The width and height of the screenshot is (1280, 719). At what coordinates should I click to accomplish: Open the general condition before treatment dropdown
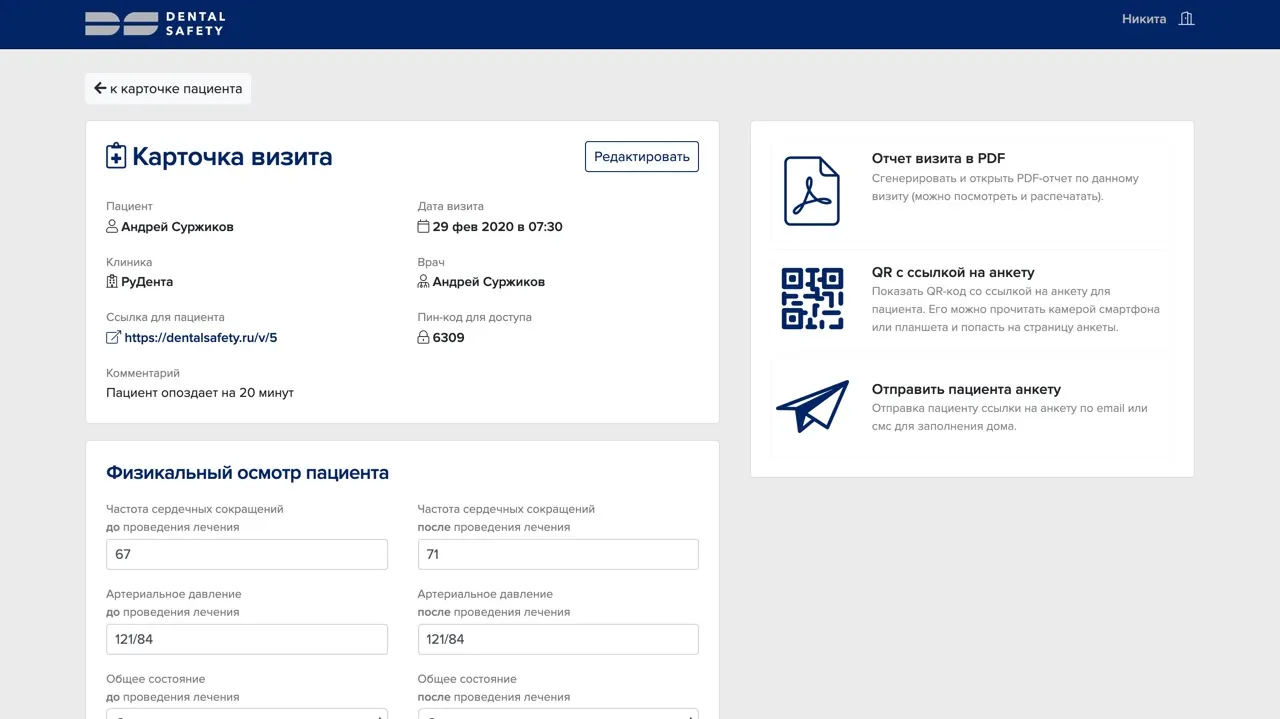pos(247,715)
